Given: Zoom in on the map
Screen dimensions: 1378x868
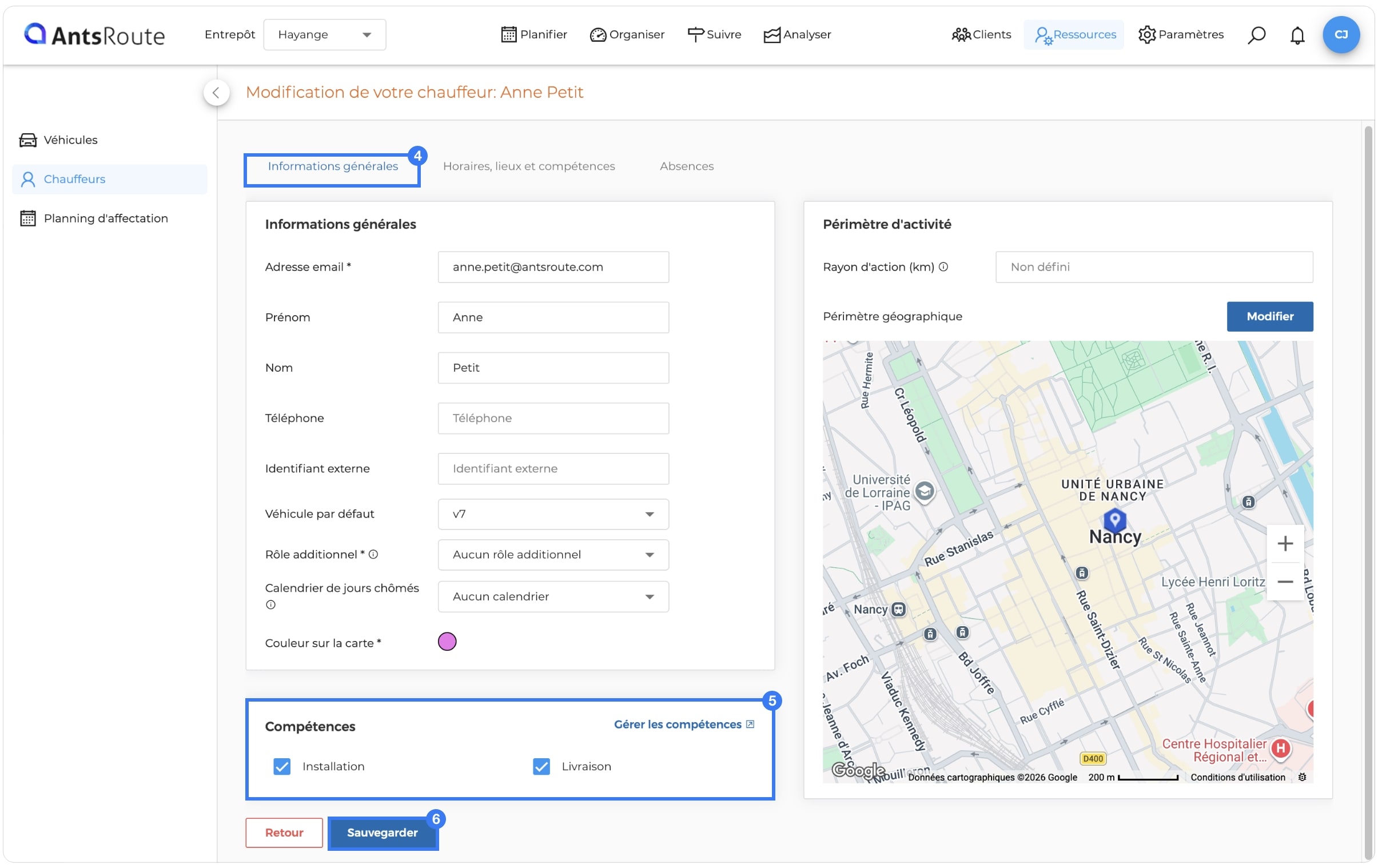Looking at the screenshot, I should tap(1285, 544).
